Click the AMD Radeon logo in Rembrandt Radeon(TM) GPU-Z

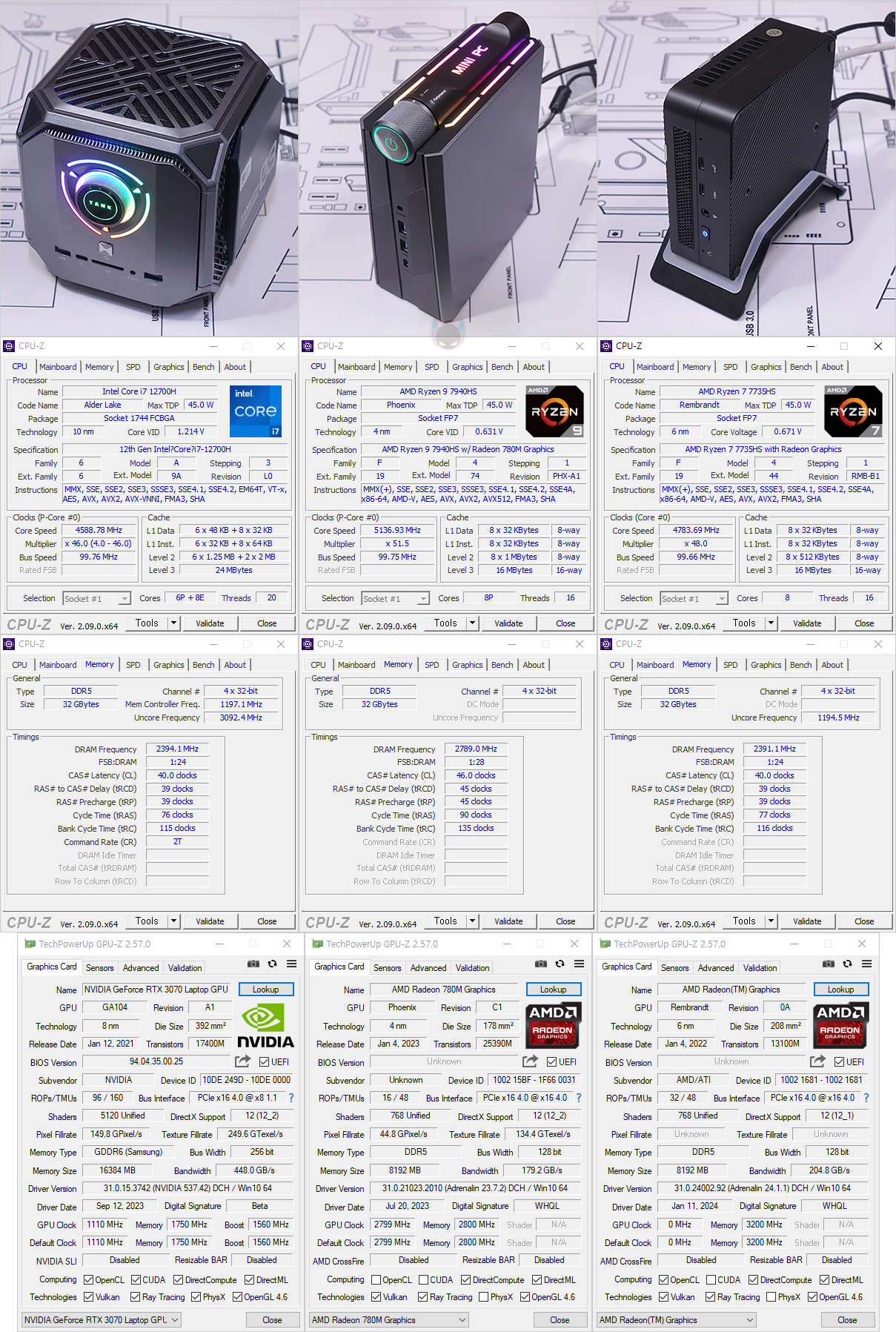[840, 1025]
